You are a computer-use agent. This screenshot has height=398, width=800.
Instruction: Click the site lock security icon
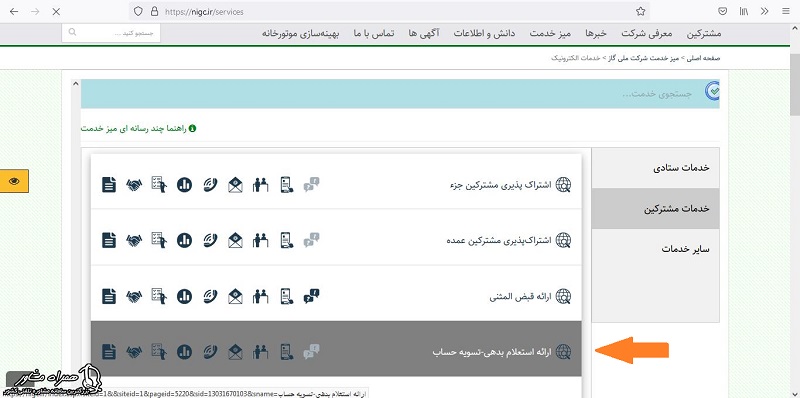154,11
